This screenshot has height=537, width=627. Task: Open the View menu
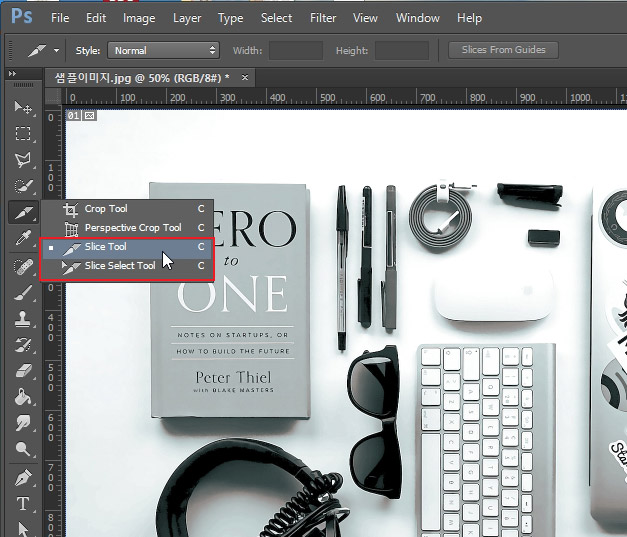(365, 18)
